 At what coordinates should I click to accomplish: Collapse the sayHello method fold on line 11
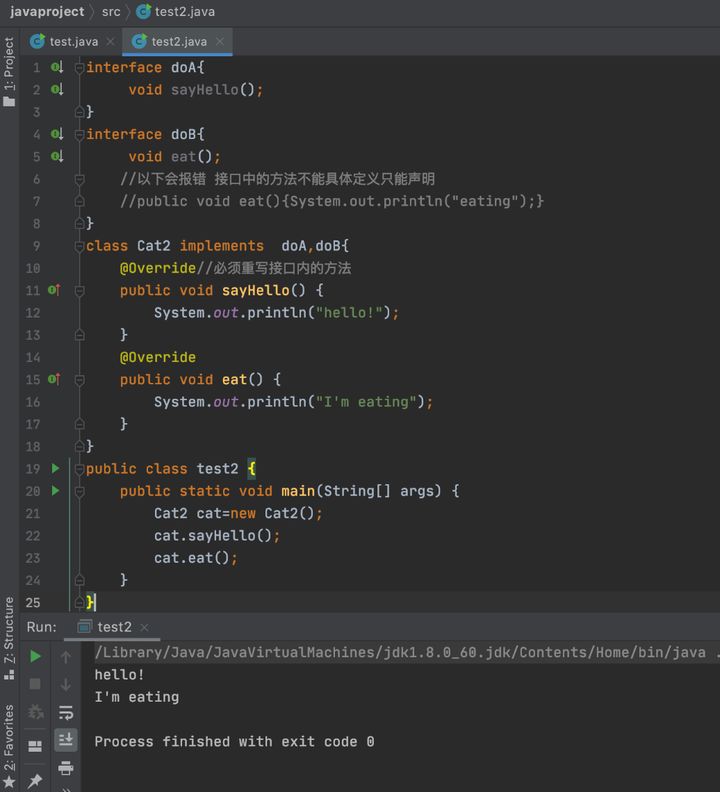79,291
